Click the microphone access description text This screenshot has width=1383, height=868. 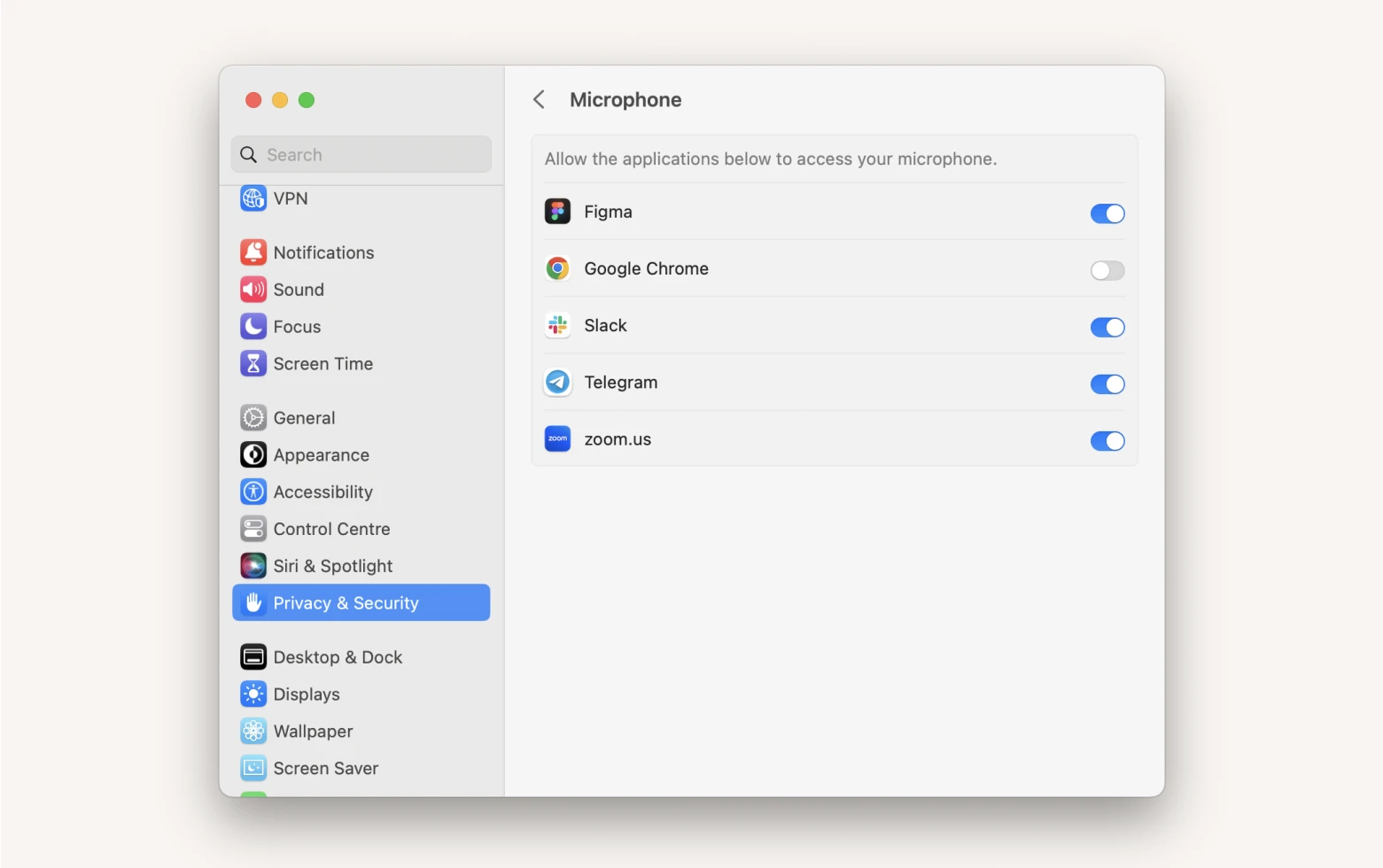[x=771, y=159]
